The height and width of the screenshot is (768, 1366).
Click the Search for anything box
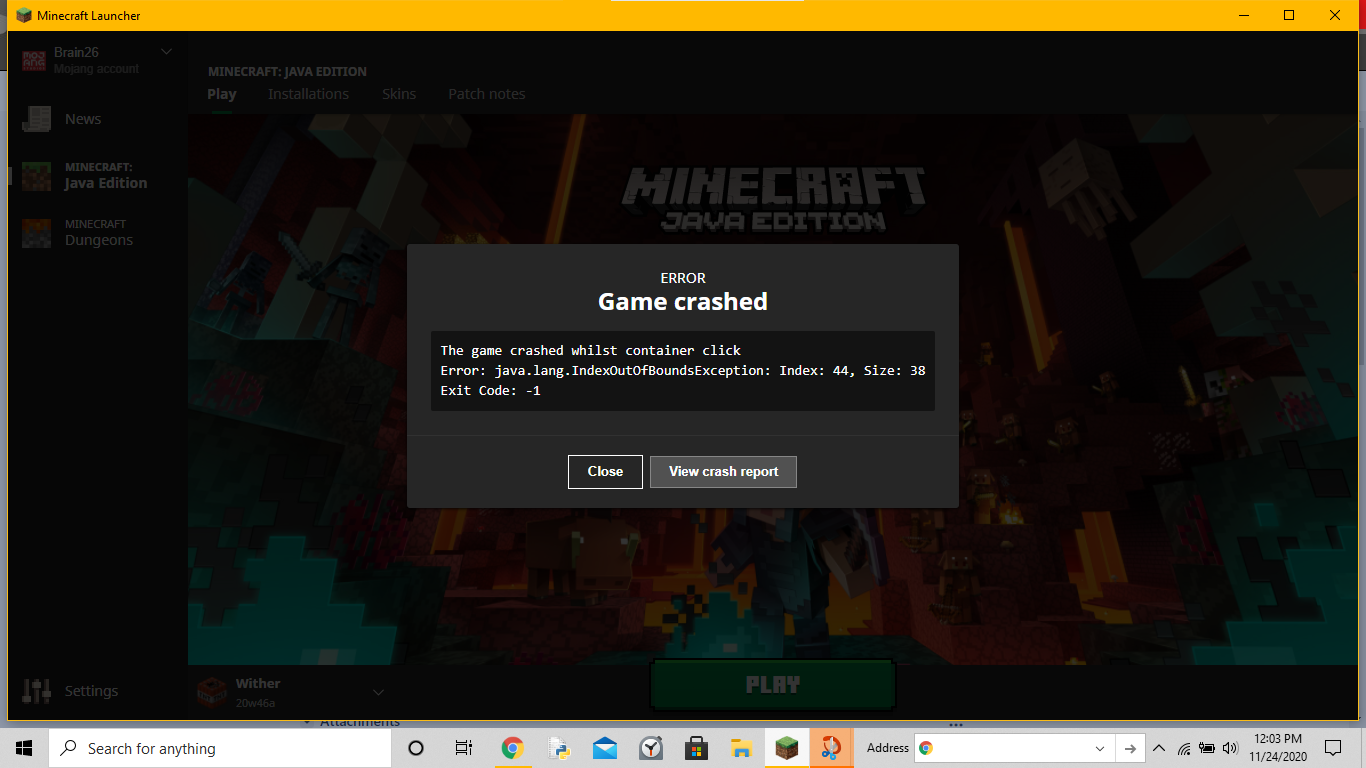point(220,748)
